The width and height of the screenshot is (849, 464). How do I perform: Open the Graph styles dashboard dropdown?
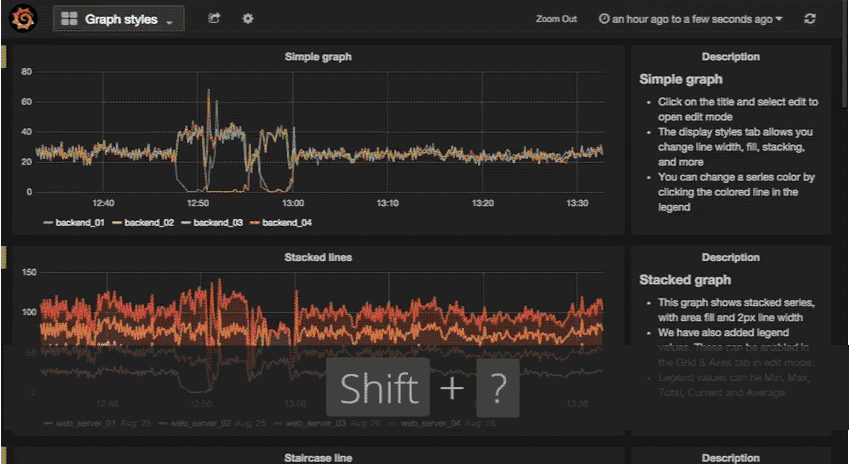[x=119, y=19]
